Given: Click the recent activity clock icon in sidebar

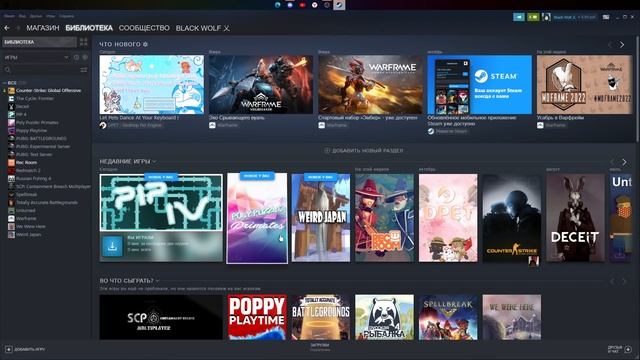Looking at the screenshot, I should [x=76, y=58].
